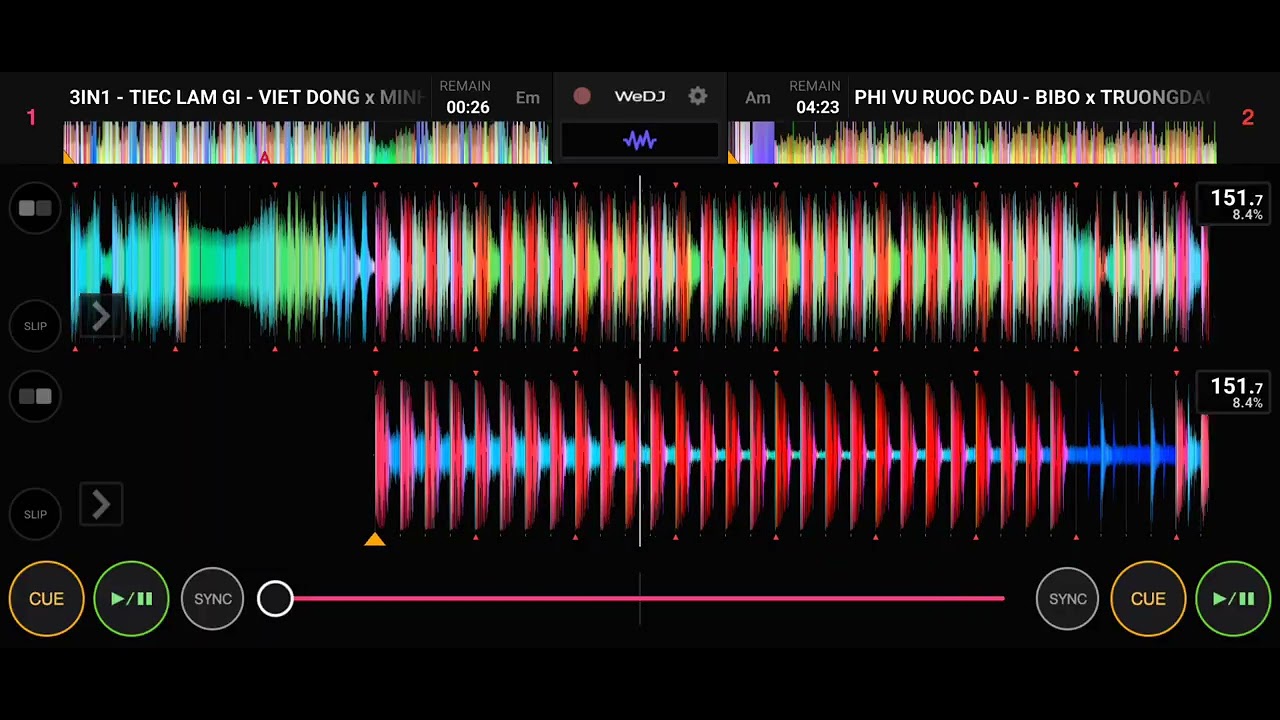Click the orange cue marker on deck 2 waveform
The image size is (1280, 720).
(375, 539)
